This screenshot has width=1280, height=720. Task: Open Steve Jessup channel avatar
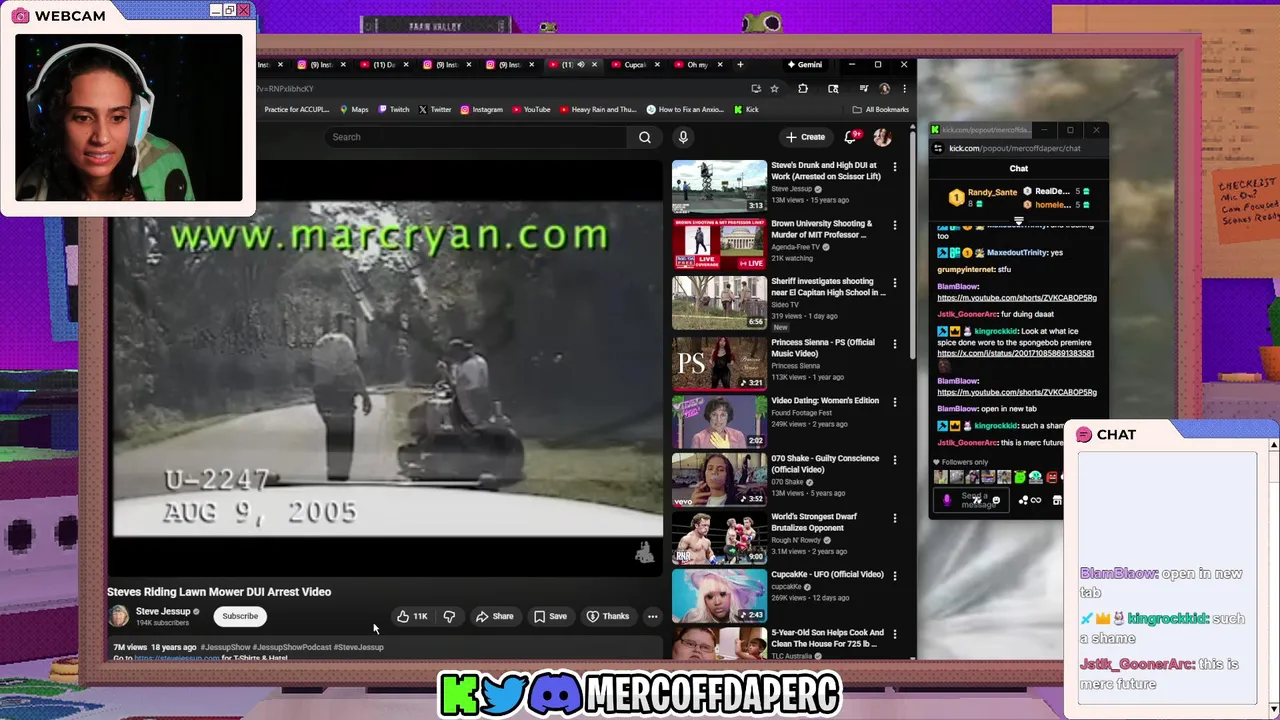(x=119, y=616)
